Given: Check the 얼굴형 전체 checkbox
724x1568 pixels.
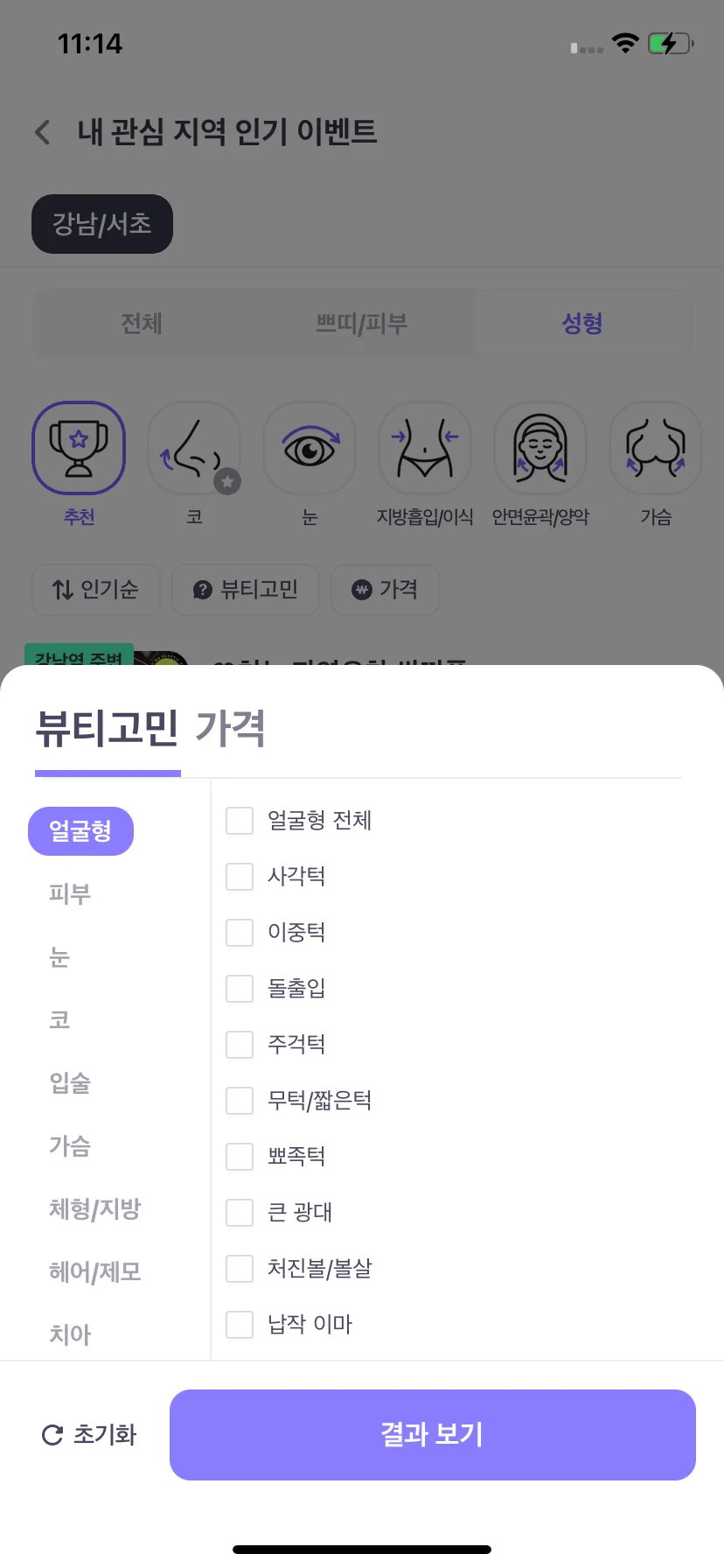Looking at the screenshot, I should (240, 821).
